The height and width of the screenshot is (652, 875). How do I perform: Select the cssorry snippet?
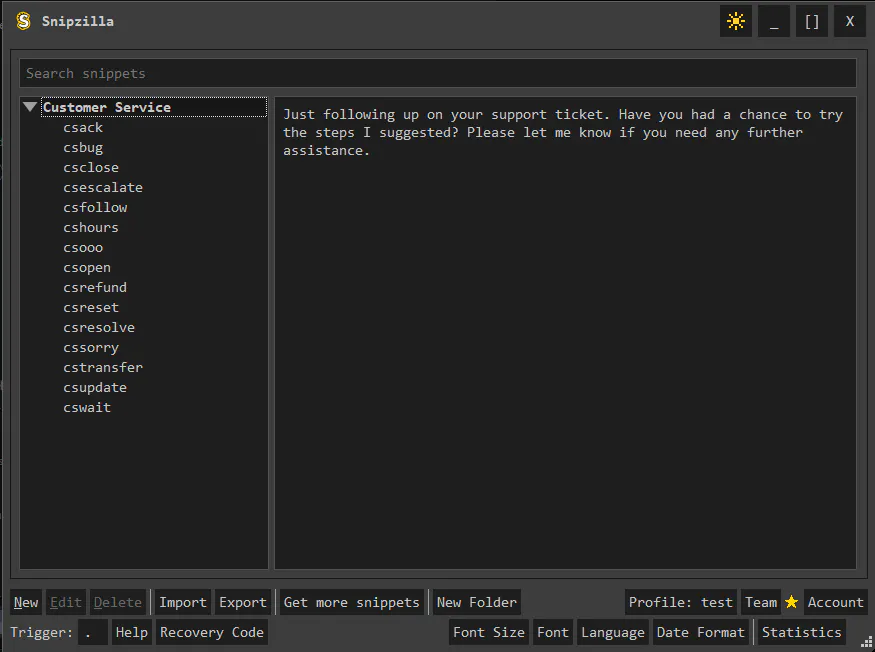pos(91,348)
